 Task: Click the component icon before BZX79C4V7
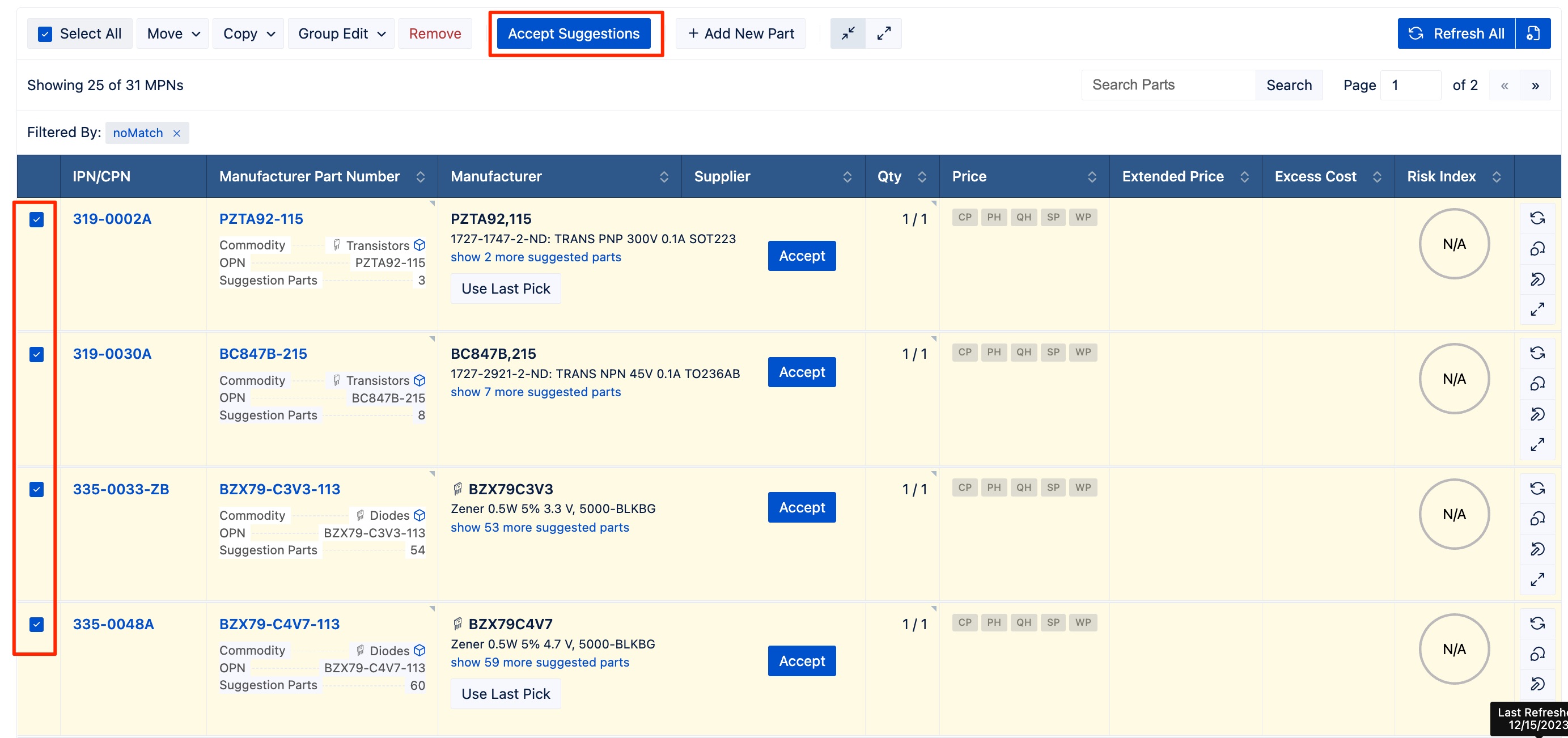pyautogui.click(x=457, y=624)
